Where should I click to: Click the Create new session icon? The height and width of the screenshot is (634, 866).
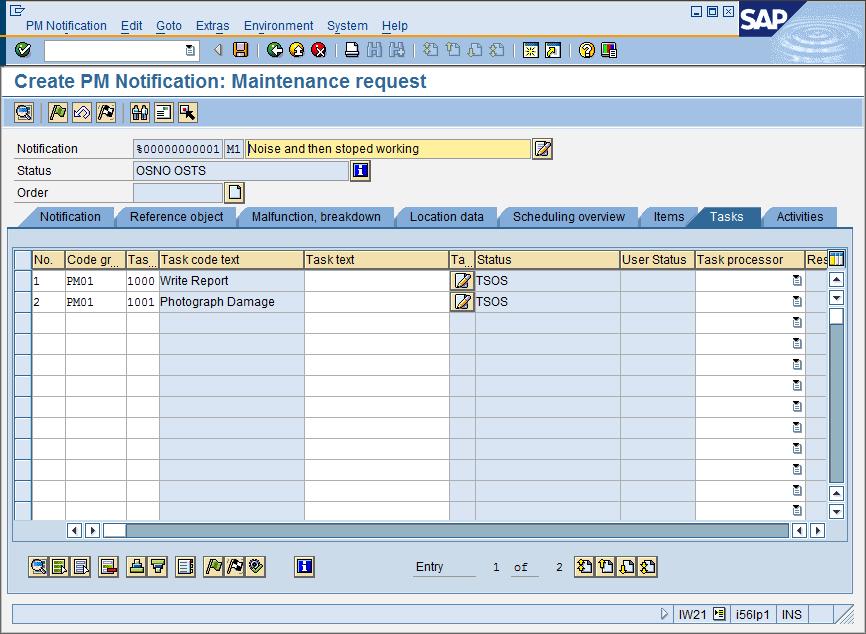pos(531,50)
